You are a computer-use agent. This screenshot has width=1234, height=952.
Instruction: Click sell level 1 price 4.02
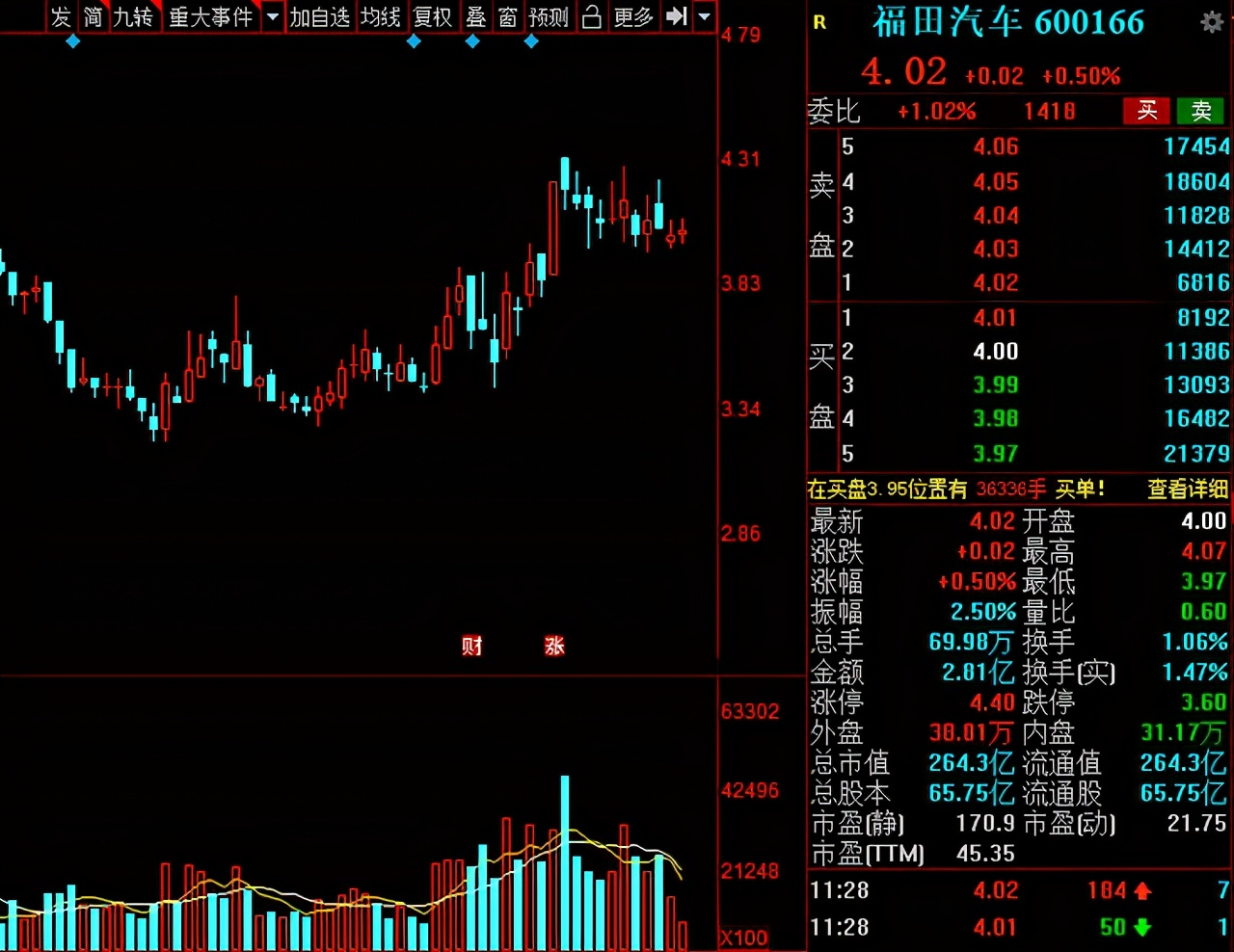(996, 282)
